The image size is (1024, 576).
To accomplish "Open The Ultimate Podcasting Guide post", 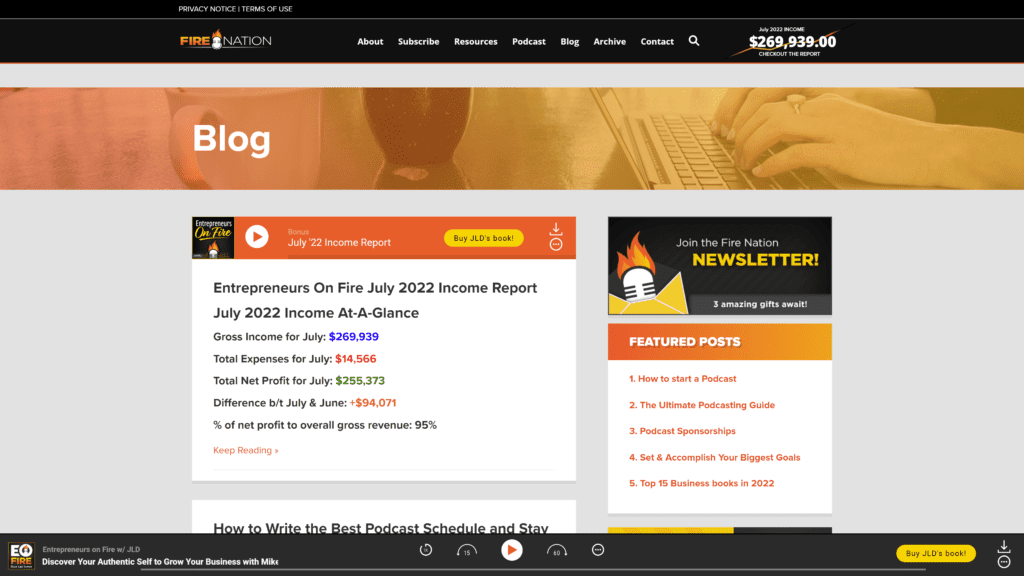I will [x=702, y=405].
